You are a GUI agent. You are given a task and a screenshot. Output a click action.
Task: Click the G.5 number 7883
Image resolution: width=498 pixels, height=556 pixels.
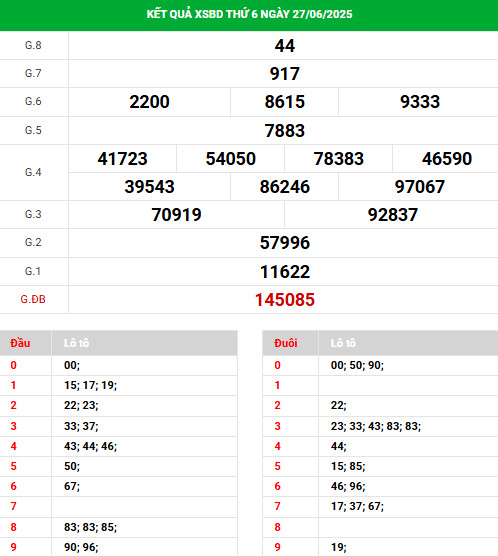coord(284,130)
